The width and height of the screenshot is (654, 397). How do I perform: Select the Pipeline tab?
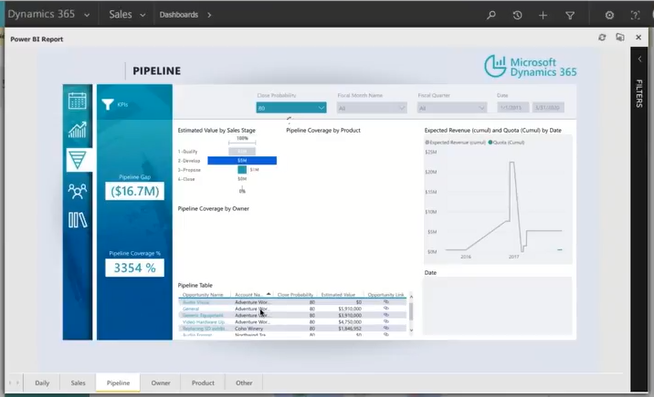point(118,382)
